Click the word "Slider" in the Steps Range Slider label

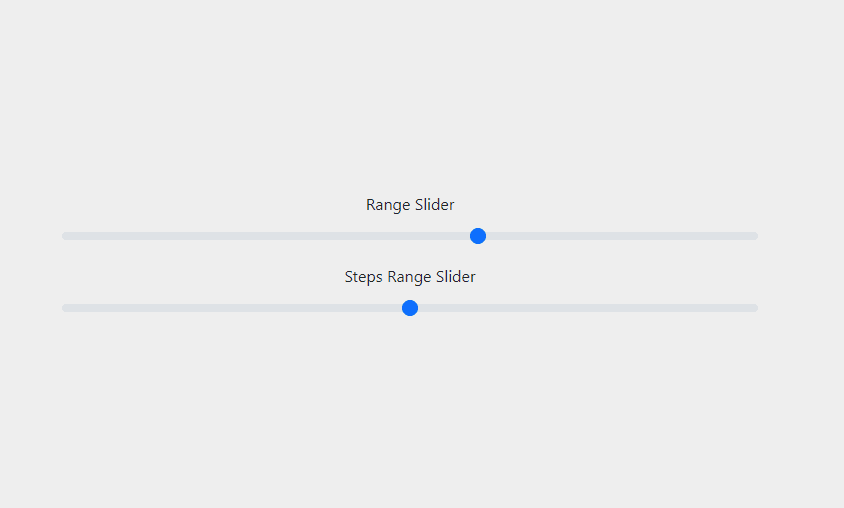click(x=456, y=277)
